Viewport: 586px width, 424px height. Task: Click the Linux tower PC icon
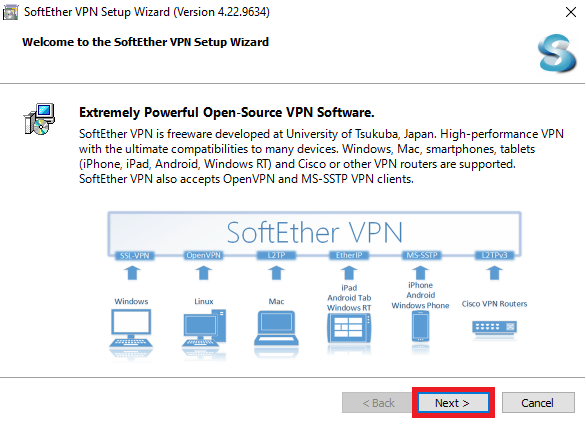[x=204, y=328]
